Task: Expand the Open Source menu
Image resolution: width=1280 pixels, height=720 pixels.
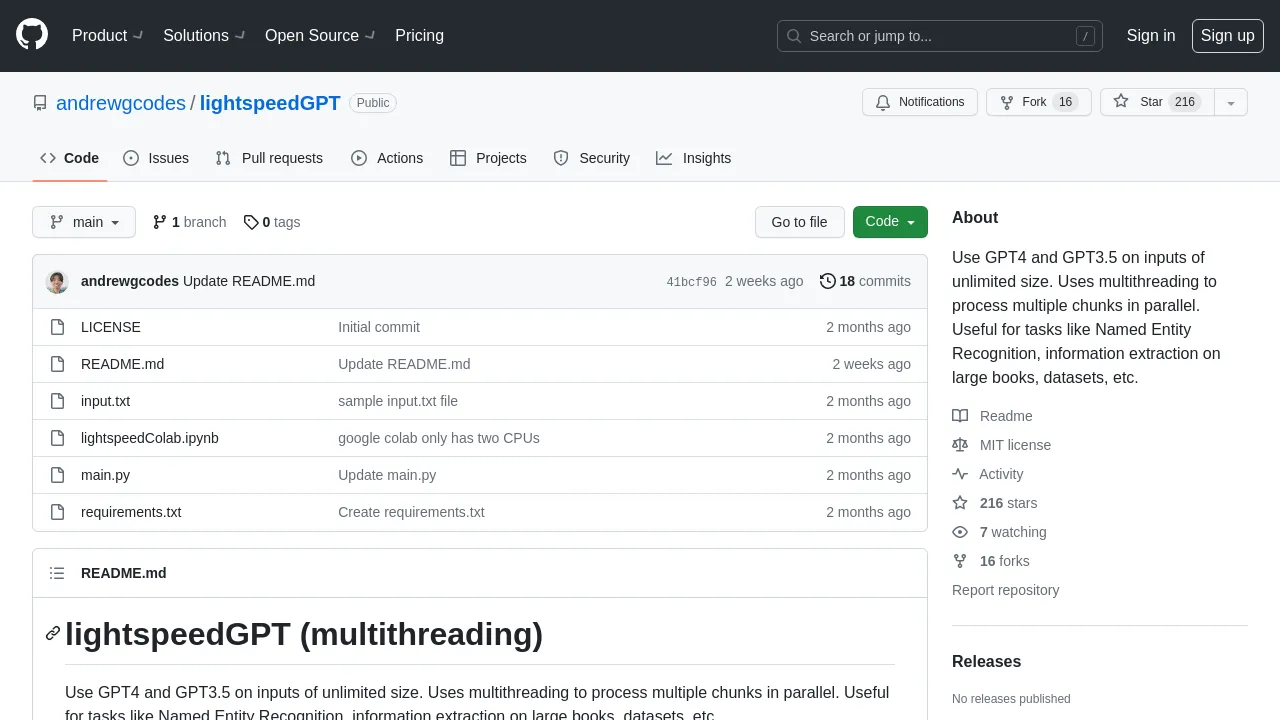Action: (320, 36)
